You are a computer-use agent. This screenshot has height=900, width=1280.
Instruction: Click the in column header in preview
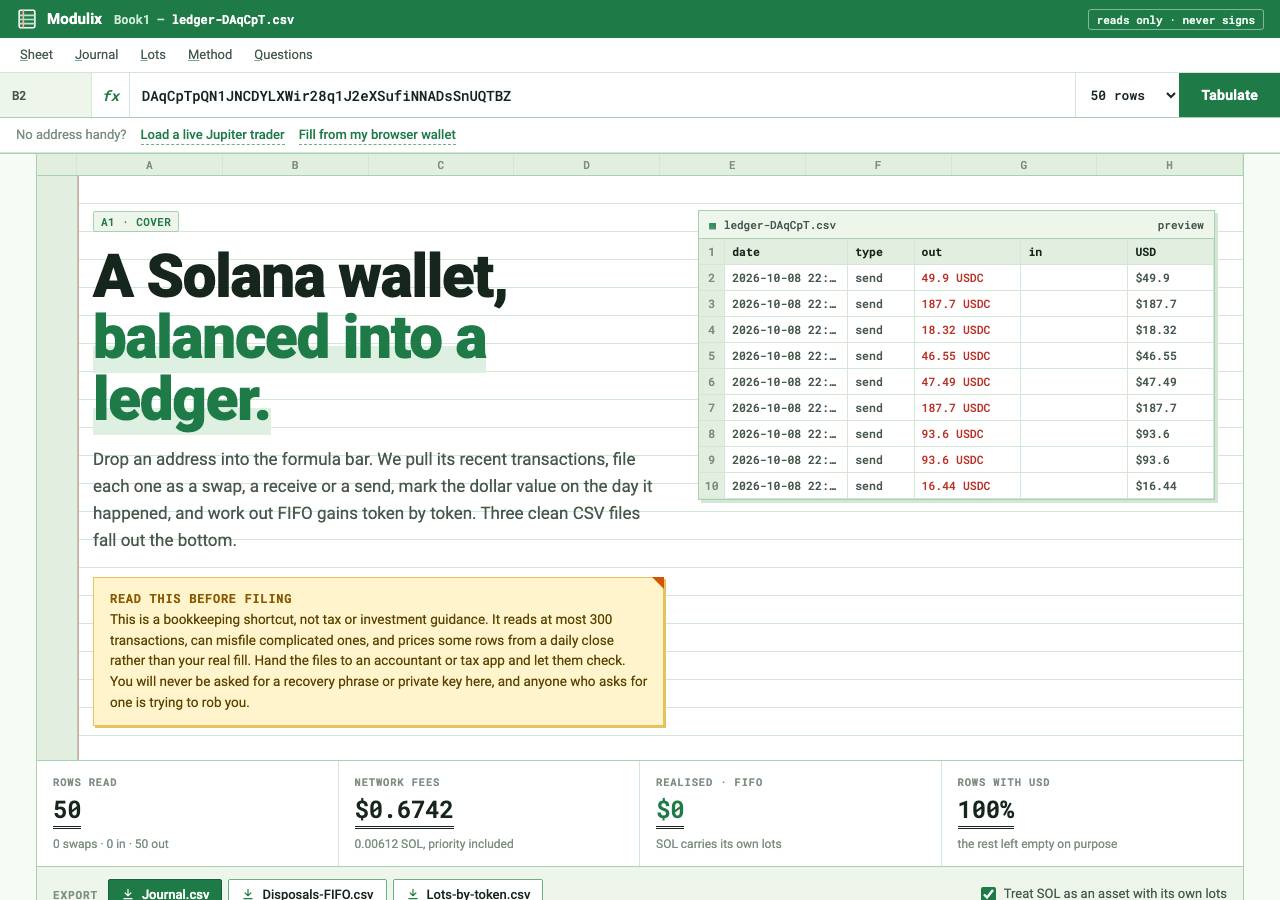point(1074,252)
